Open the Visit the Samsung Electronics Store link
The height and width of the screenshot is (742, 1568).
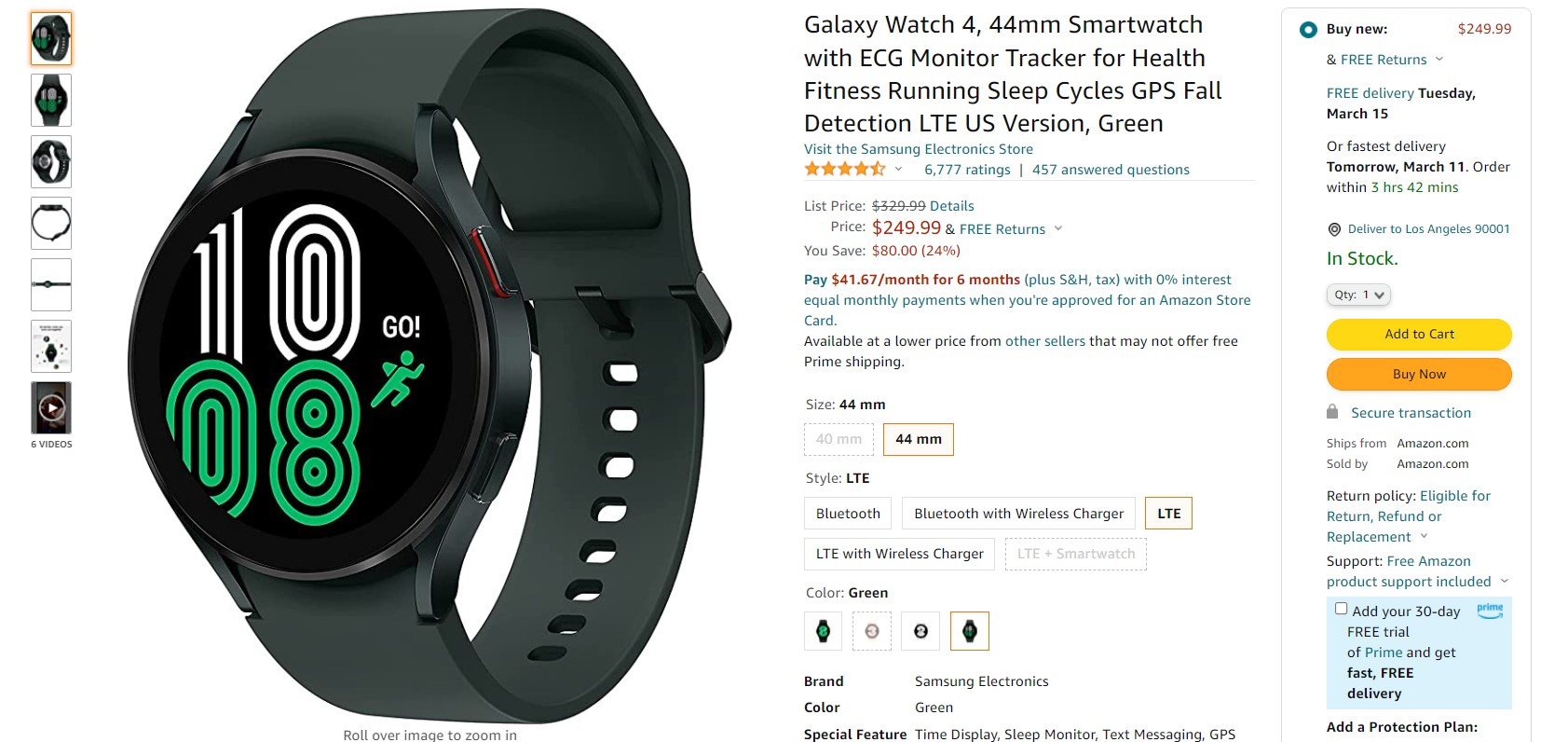919,149
